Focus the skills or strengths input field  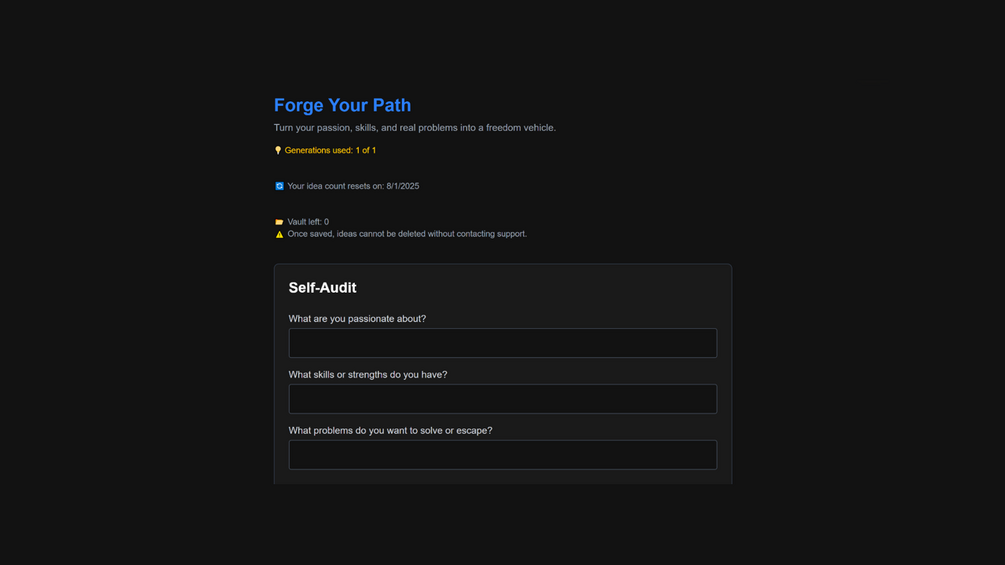502,399
